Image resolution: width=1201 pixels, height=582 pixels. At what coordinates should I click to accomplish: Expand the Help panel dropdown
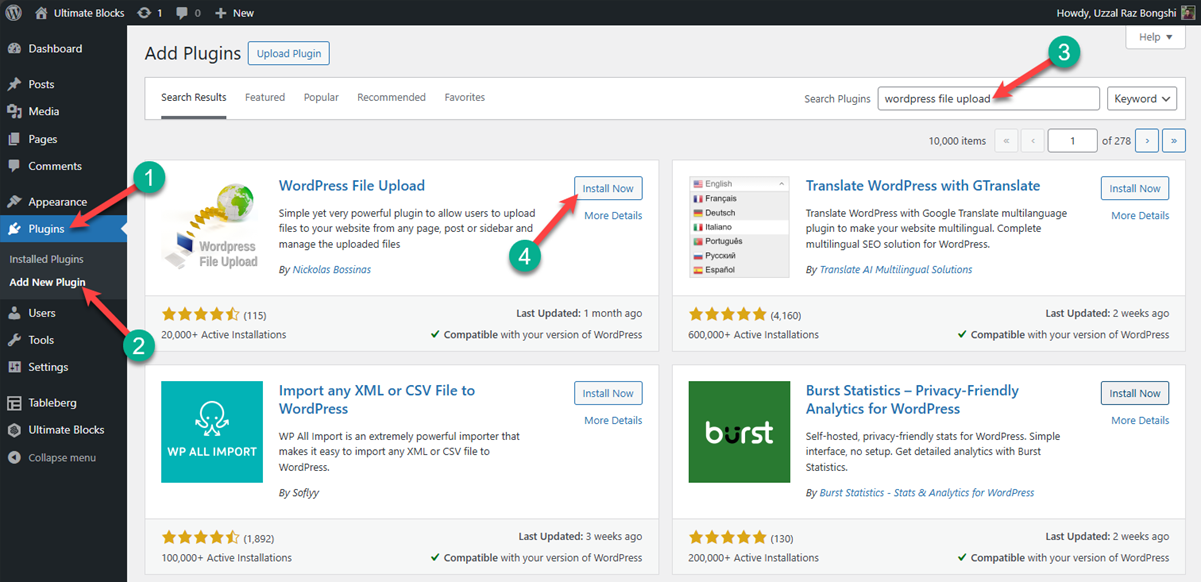1155,37
